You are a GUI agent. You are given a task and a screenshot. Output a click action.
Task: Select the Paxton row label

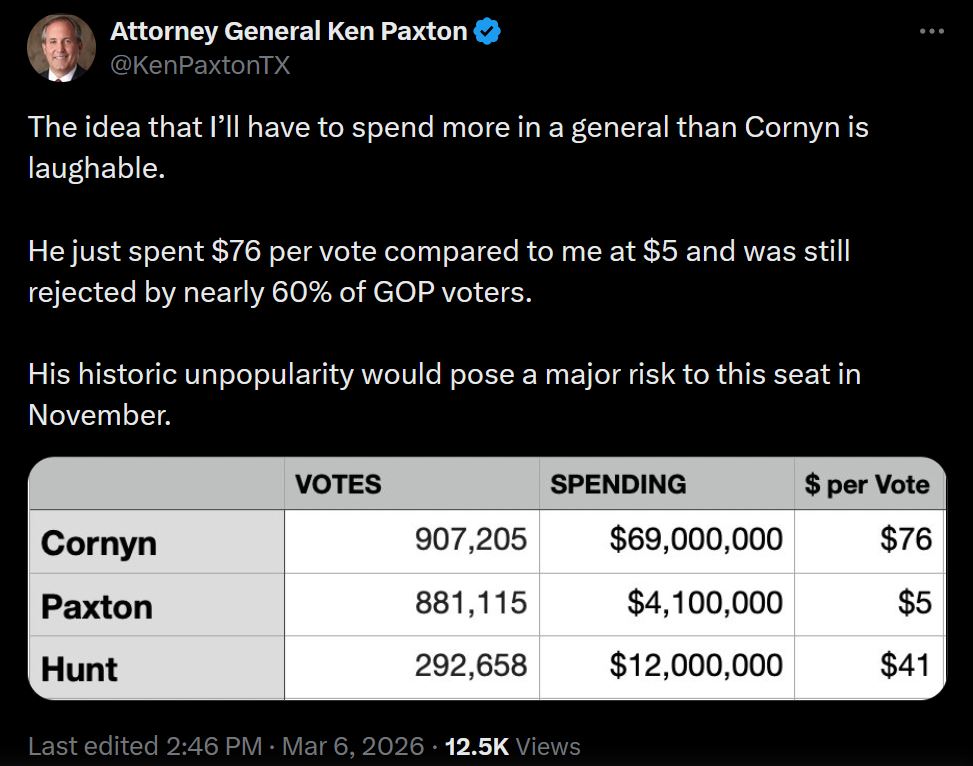[97, 606]
